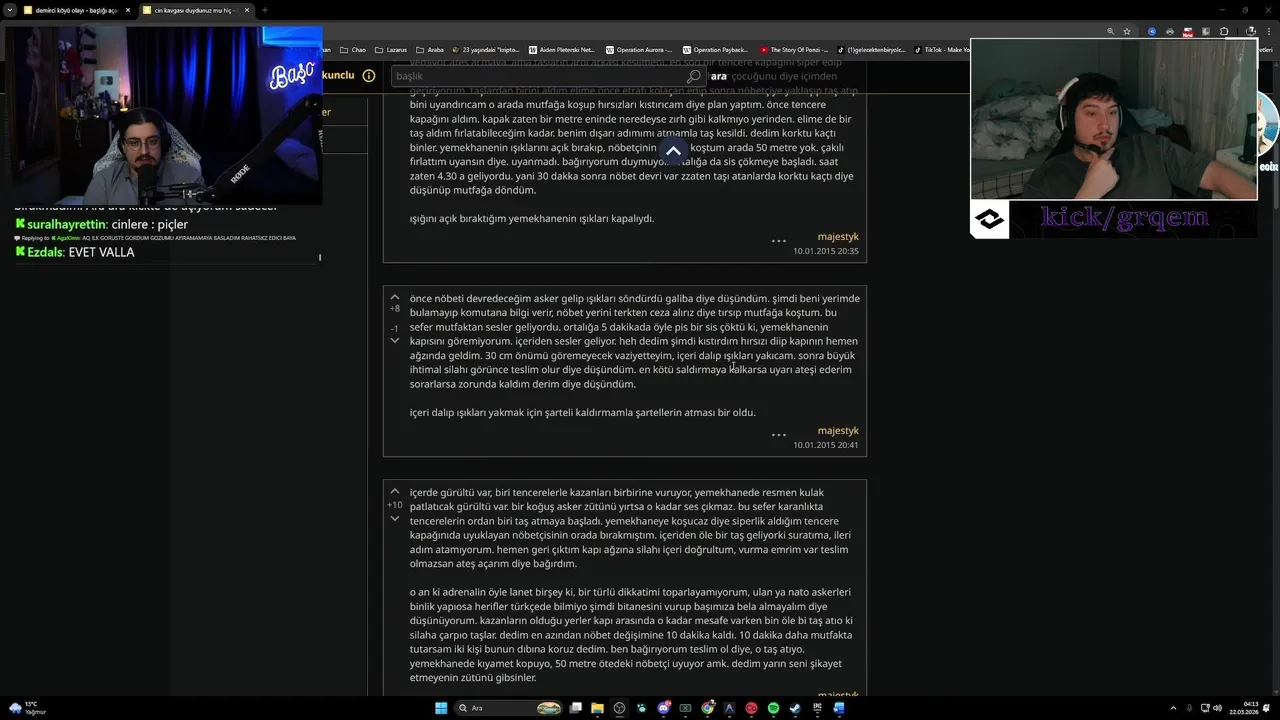Open the Windows Start menu
The image size is (1280, 720).
tap(441, 708)
